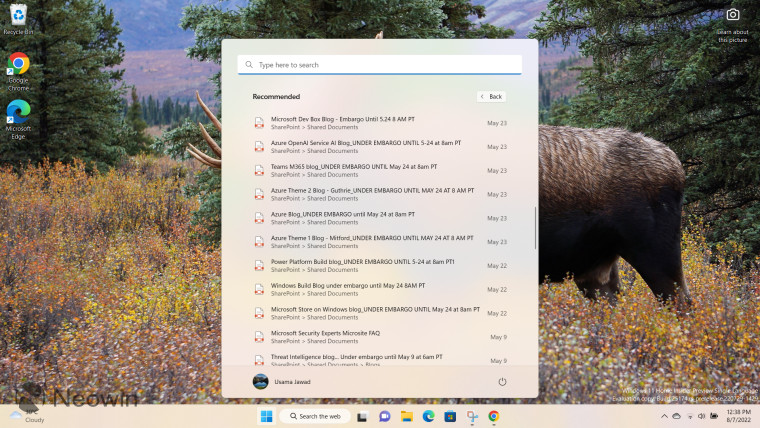Open the weather widget showing Cloudy
The height and width of the screenshot is (428, 760).
(x=28, y=416)
